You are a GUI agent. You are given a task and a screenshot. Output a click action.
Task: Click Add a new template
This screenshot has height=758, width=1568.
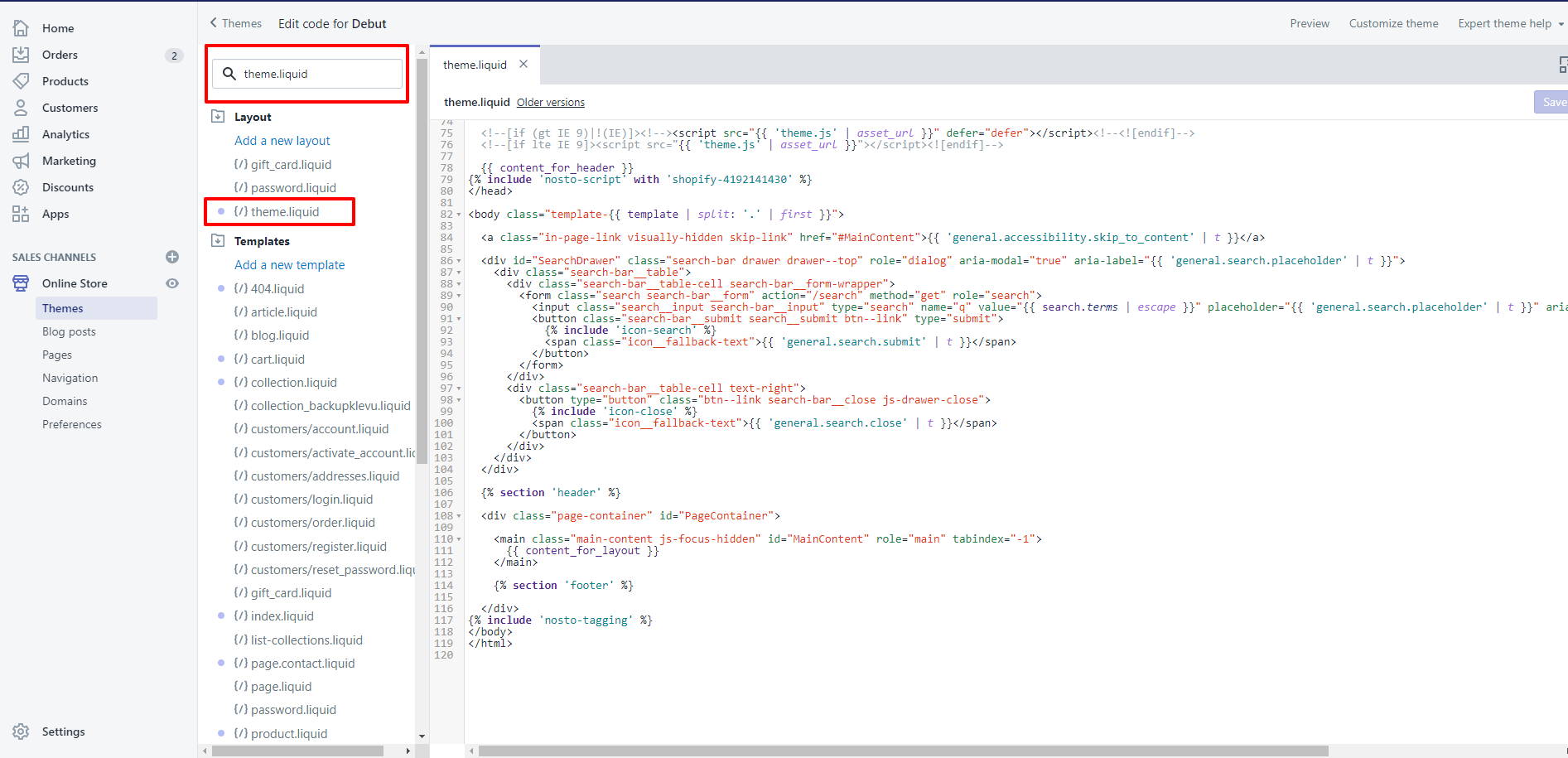[289, 265]
